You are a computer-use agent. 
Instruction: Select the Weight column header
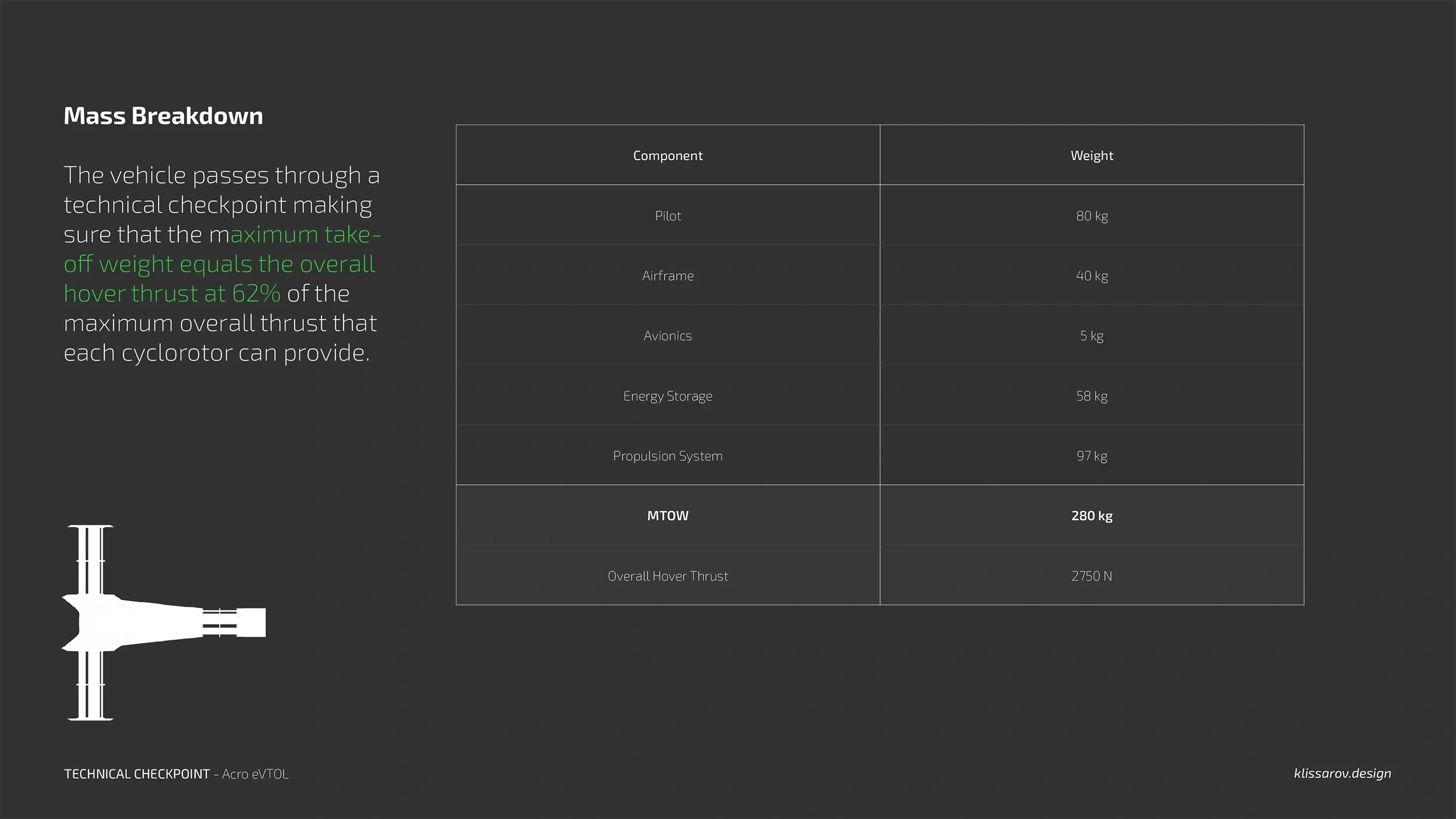(1091, 156)
